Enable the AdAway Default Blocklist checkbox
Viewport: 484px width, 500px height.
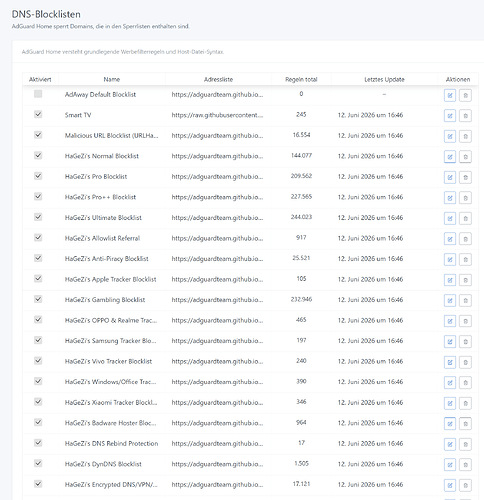pos(38,94)
